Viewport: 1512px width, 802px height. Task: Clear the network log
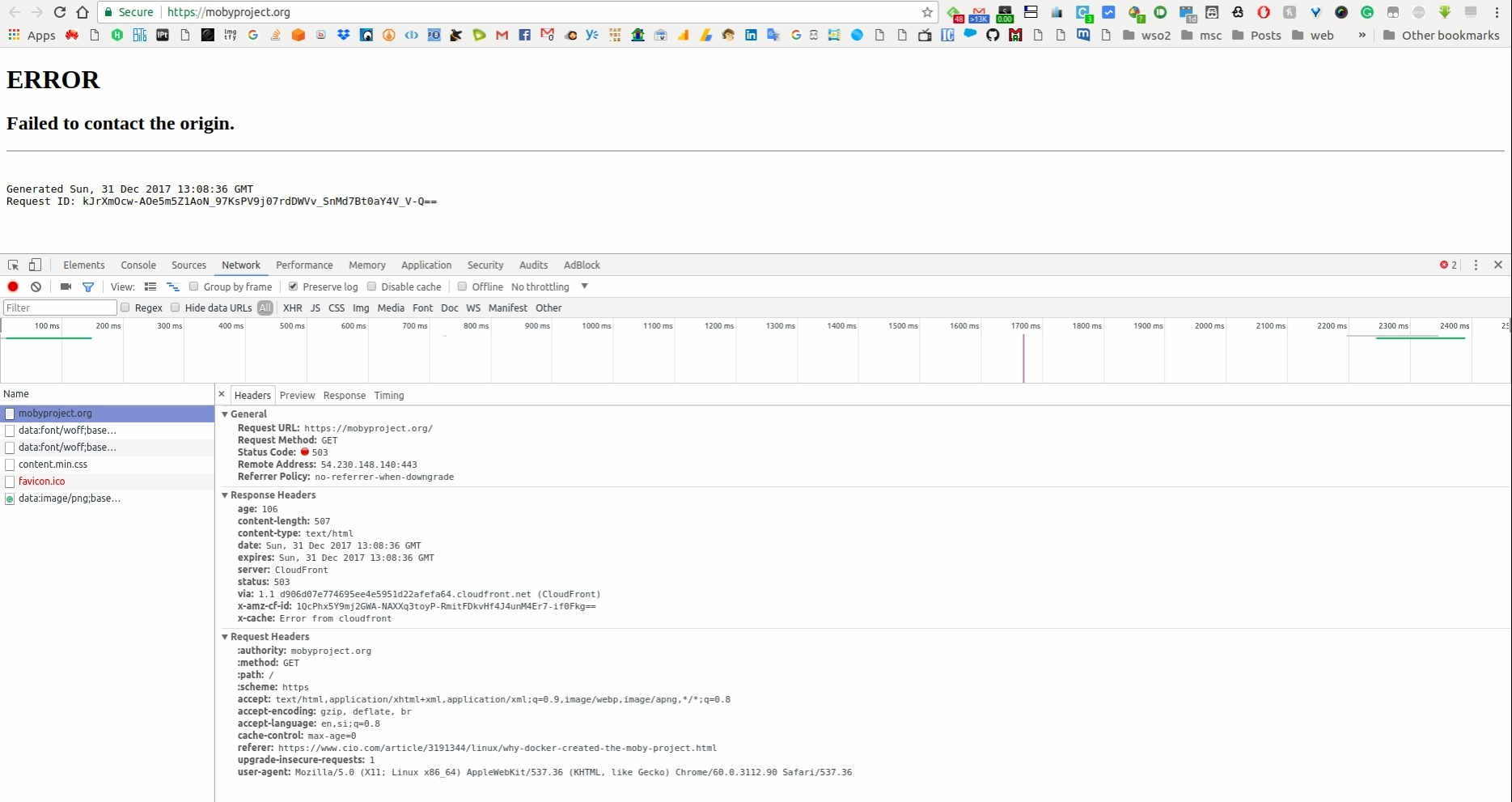point(36,286)
